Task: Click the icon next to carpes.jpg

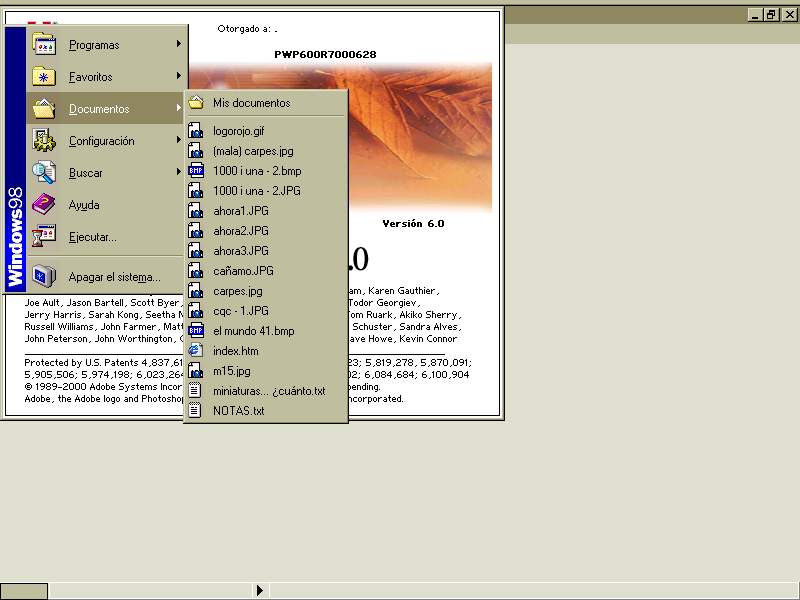Action: (x=196, y=291)
